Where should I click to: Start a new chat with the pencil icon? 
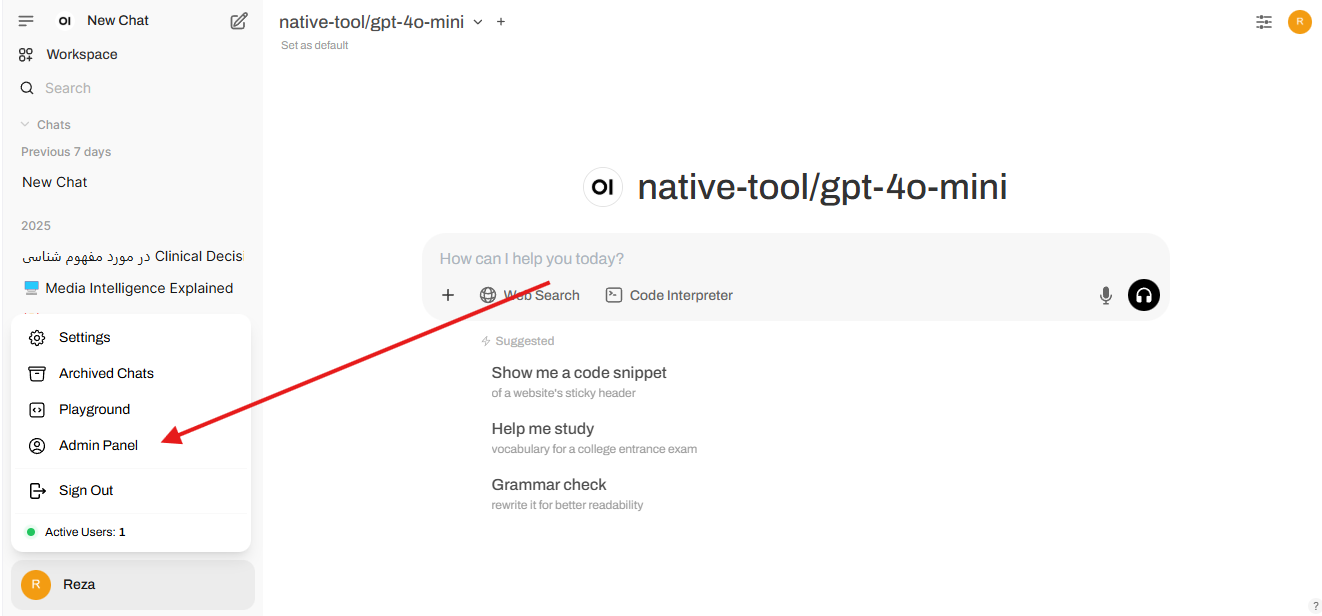[x=239, y=21]
